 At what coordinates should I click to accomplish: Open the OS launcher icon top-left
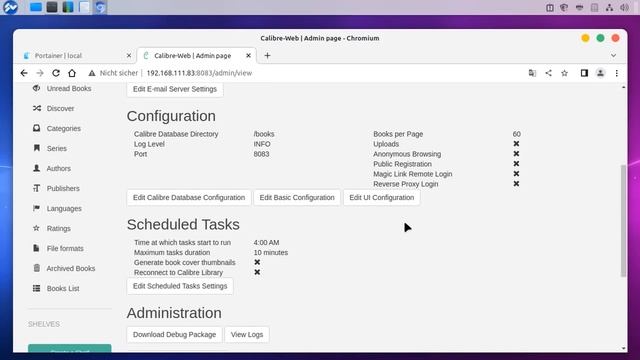click(10, 7)
